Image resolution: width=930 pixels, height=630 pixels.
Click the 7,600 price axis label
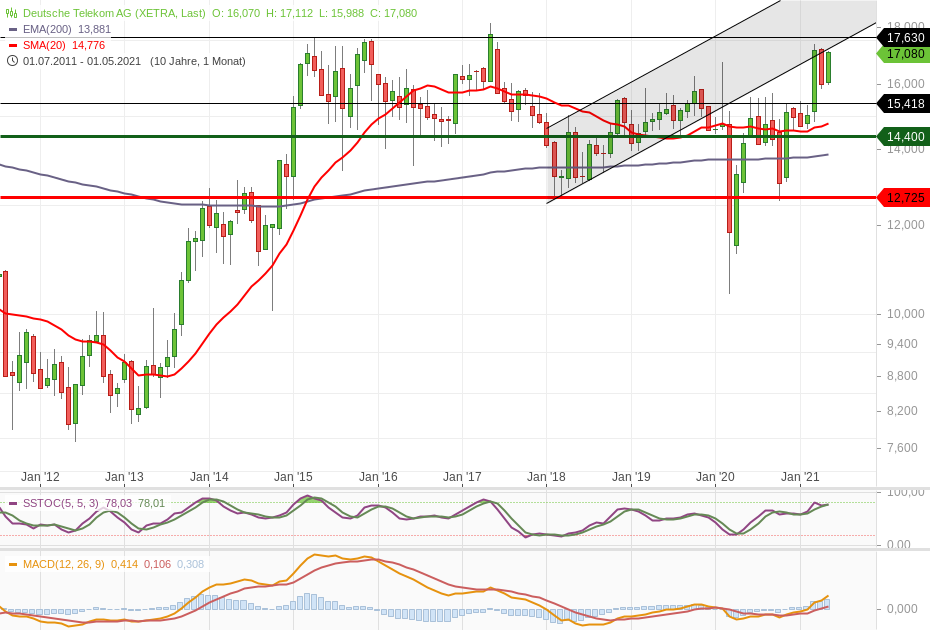[902, 447]
